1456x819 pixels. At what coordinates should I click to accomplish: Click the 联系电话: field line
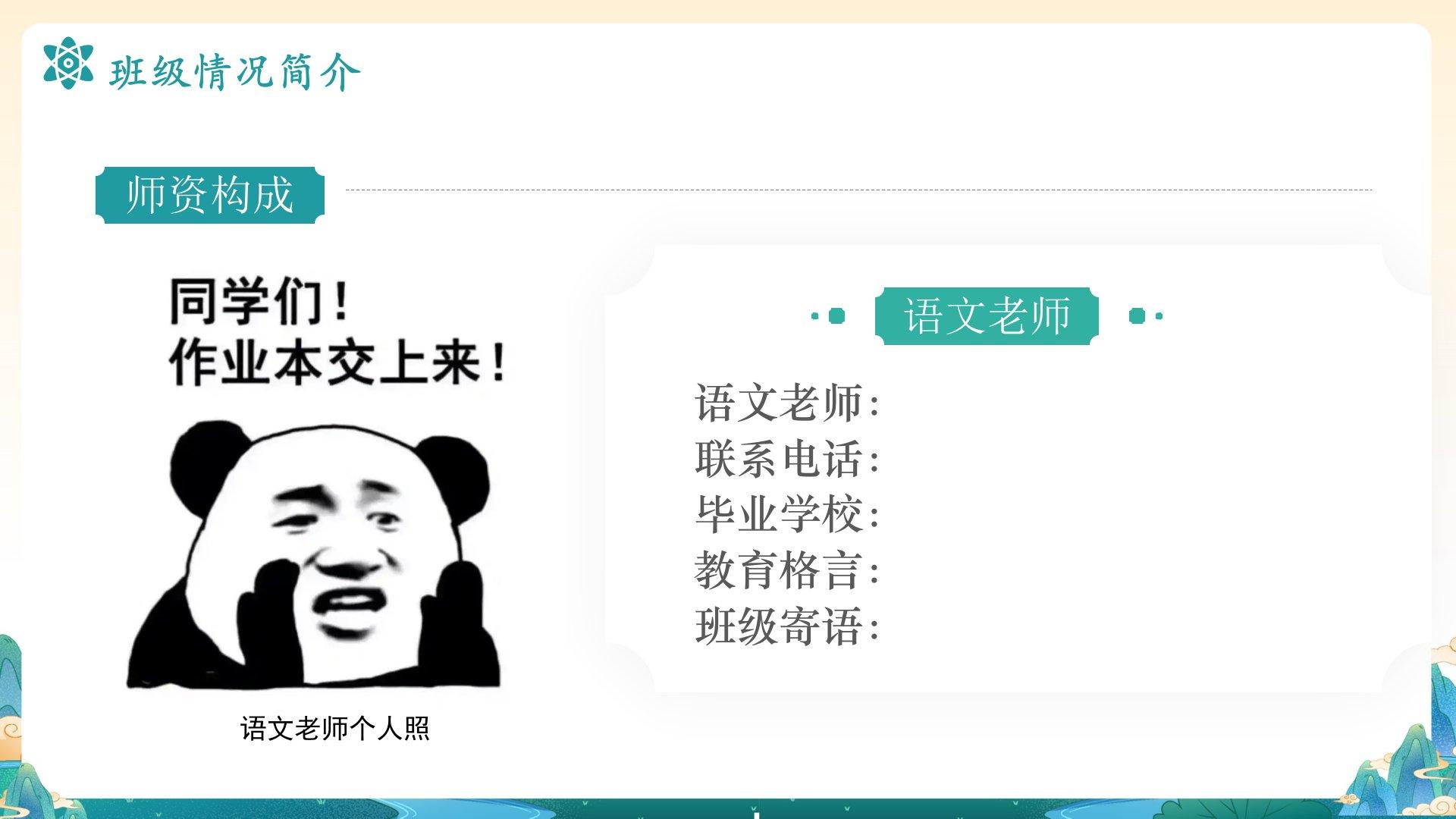coord(787,459)
